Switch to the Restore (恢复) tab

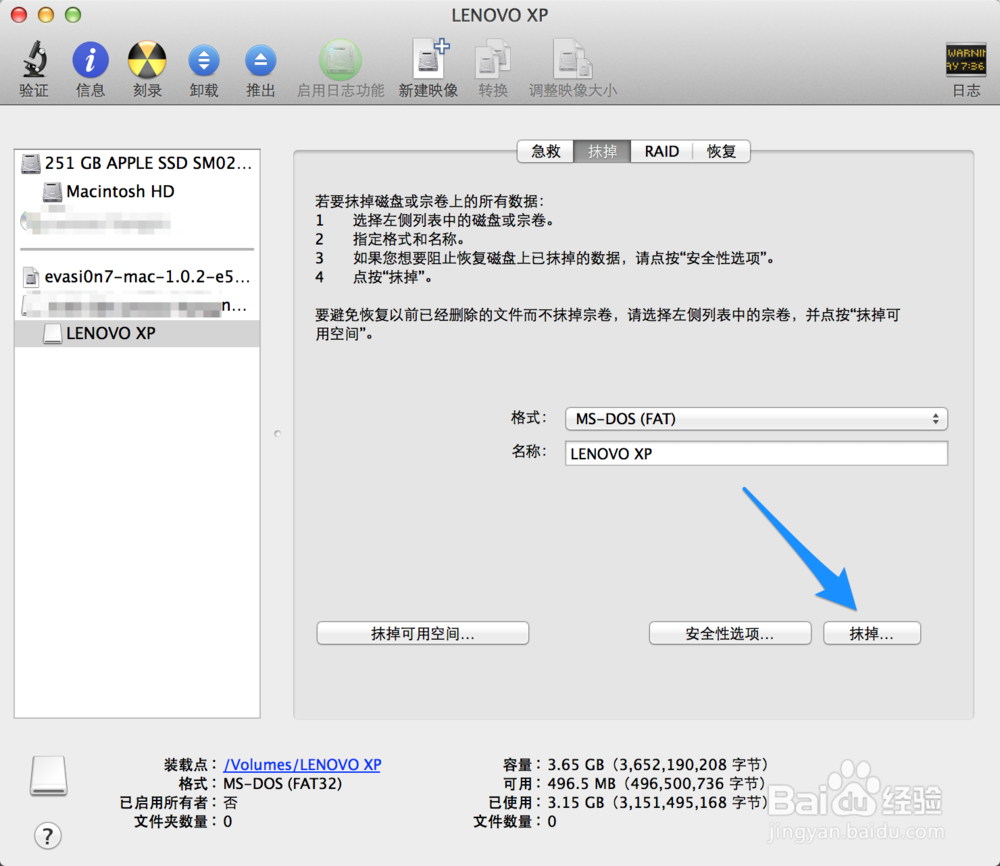[721, 152]
